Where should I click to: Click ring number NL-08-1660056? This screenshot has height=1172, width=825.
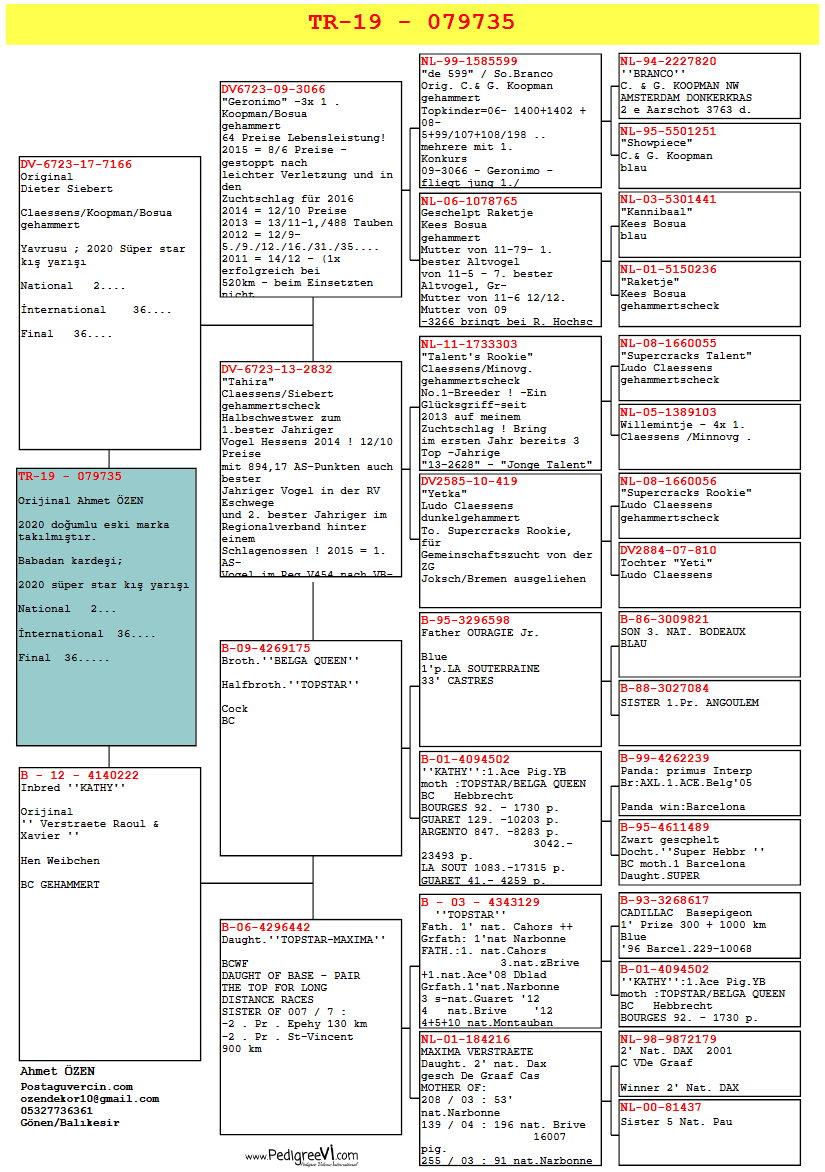[669, 481]
